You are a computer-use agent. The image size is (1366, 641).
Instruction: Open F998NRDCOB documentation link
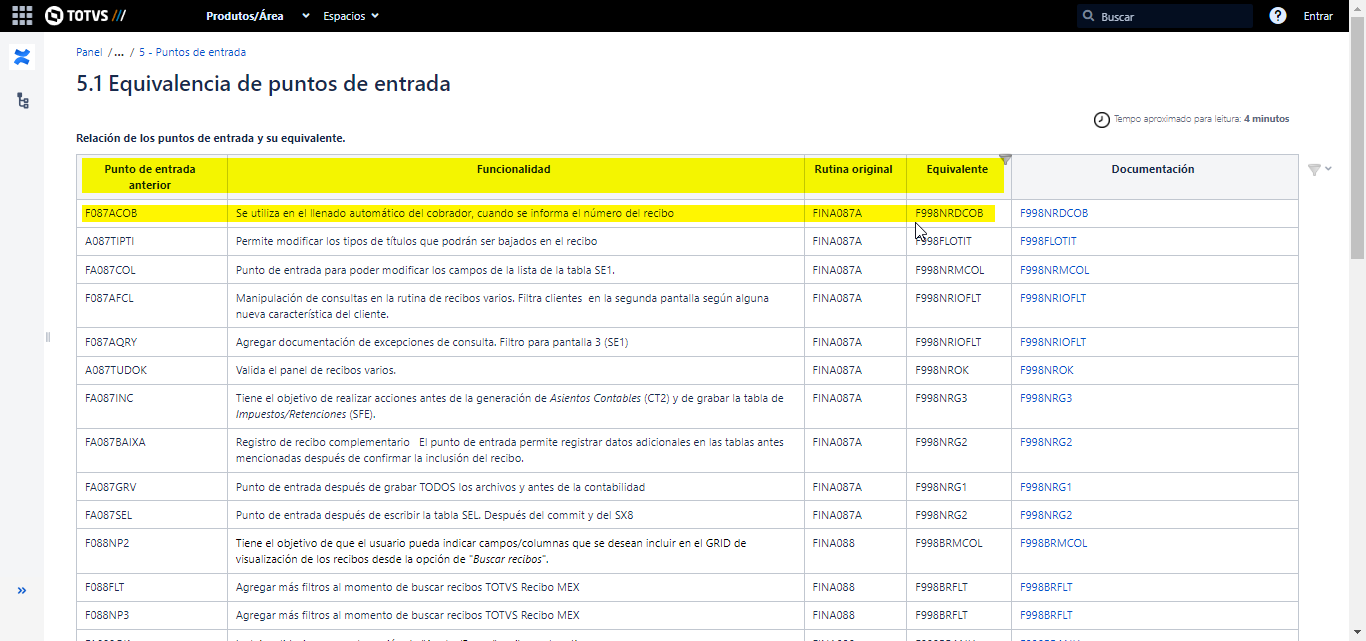1053,213
